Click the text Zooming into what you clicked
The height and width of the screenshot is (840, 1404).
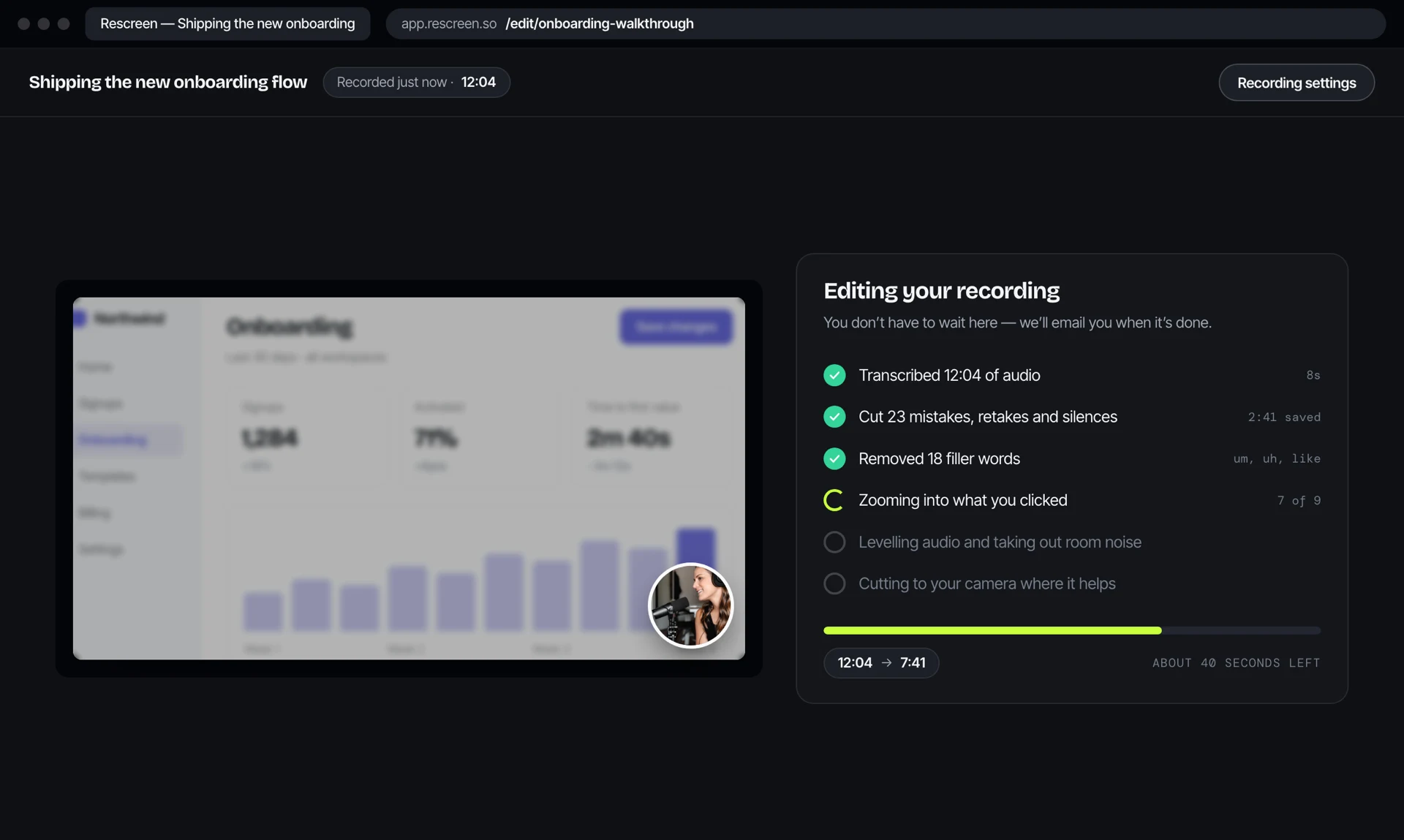coord(963,500)
